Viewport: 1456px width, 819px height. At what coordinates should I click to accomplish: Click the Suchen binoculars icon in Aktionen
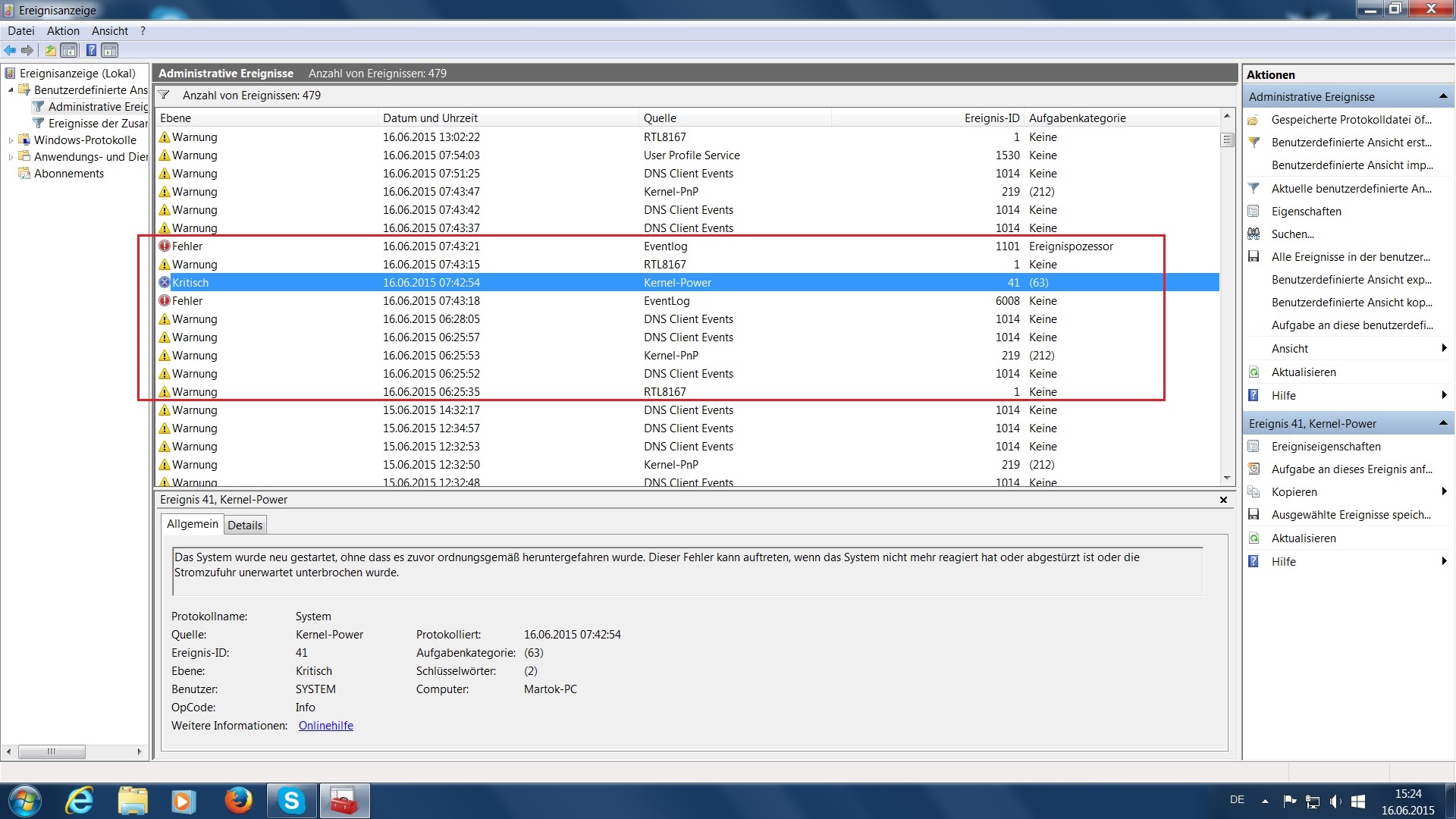pyautogui.click(x=1254, y=234)
